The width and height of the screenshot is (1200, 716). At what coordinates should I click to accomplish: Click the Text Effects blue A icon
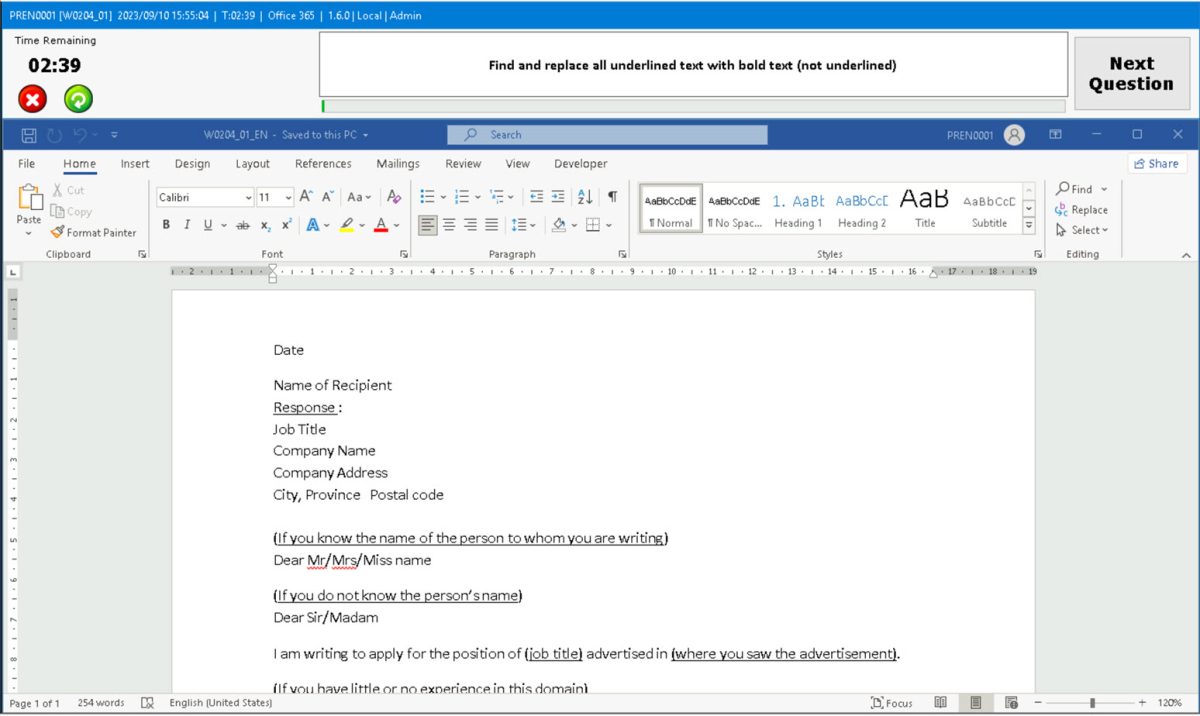(313, 226)
